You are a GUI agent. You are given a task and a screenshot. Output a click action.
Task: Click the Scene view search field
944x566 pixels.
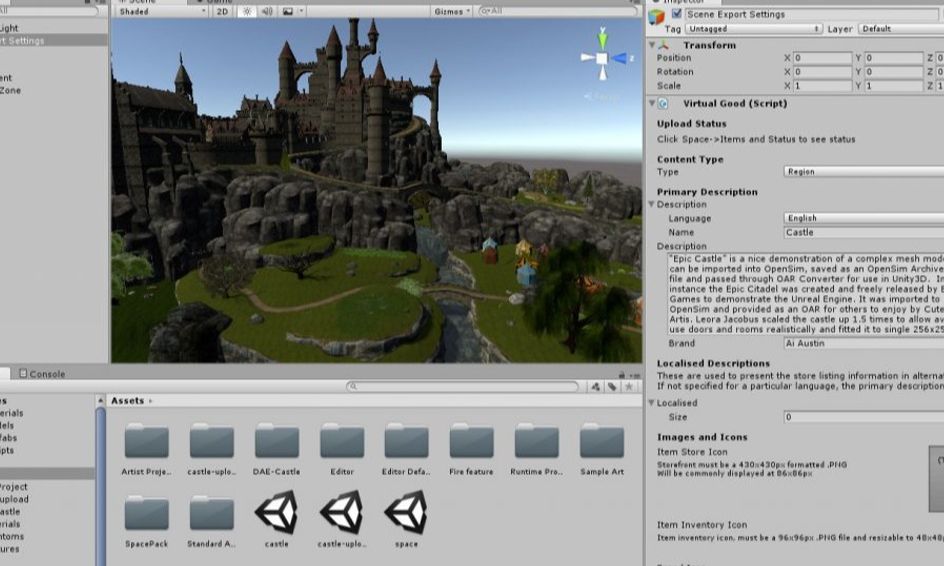point(557,11)
